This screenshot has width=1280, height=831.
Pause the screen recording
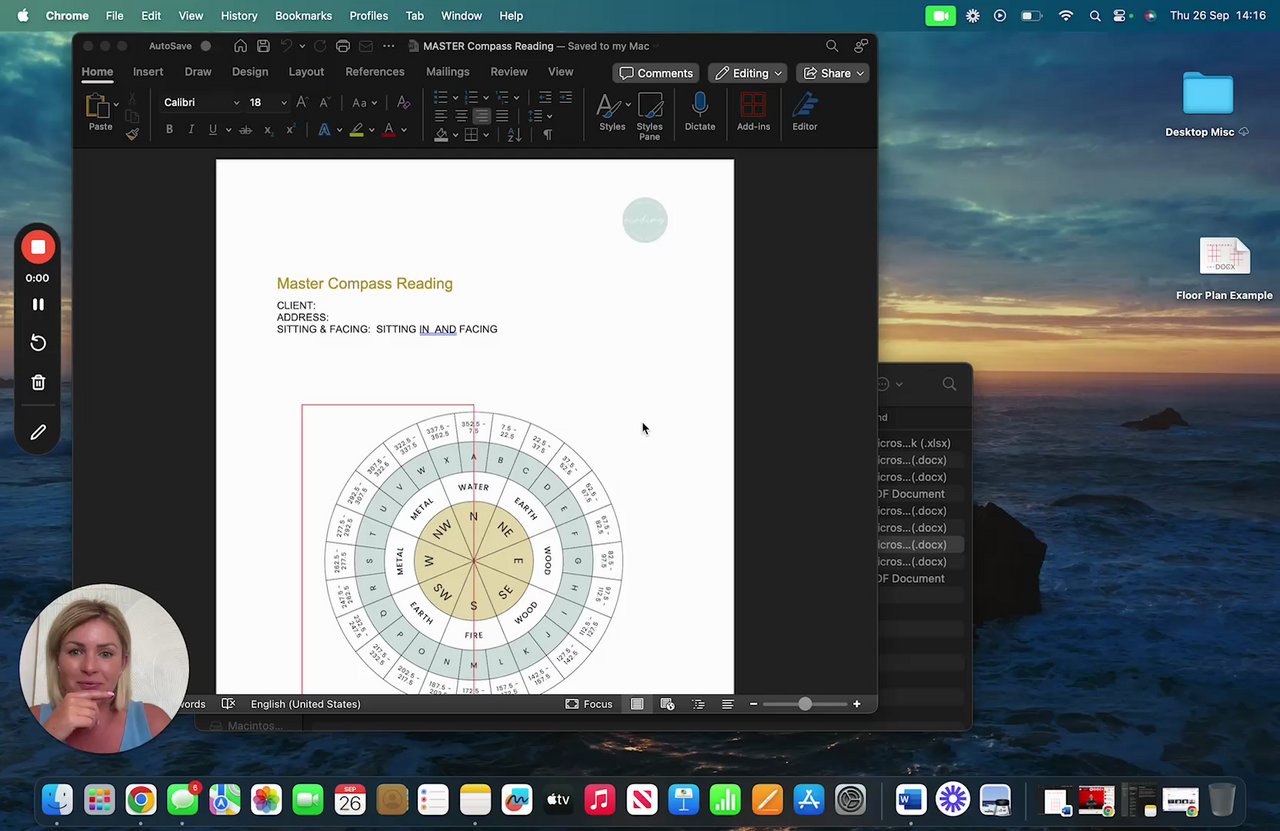click(38, 304)
